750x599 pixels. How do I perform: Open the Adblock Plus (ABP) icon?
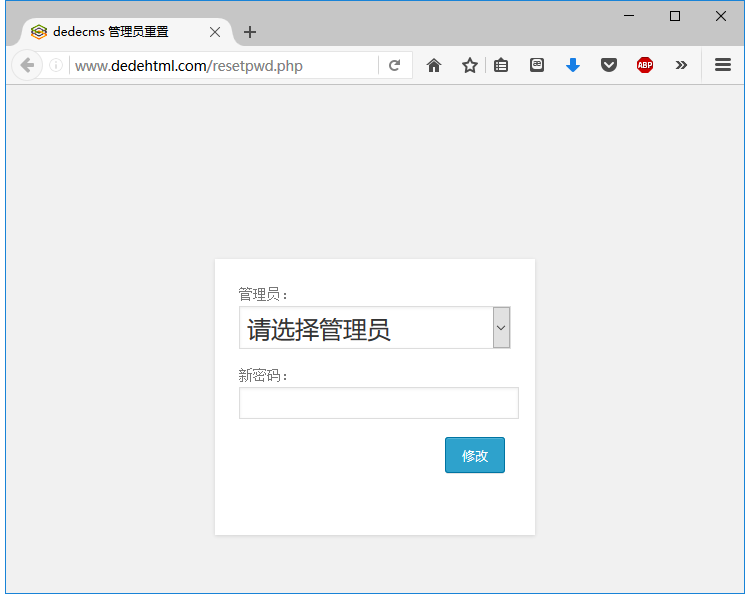[x=645, y=66]
